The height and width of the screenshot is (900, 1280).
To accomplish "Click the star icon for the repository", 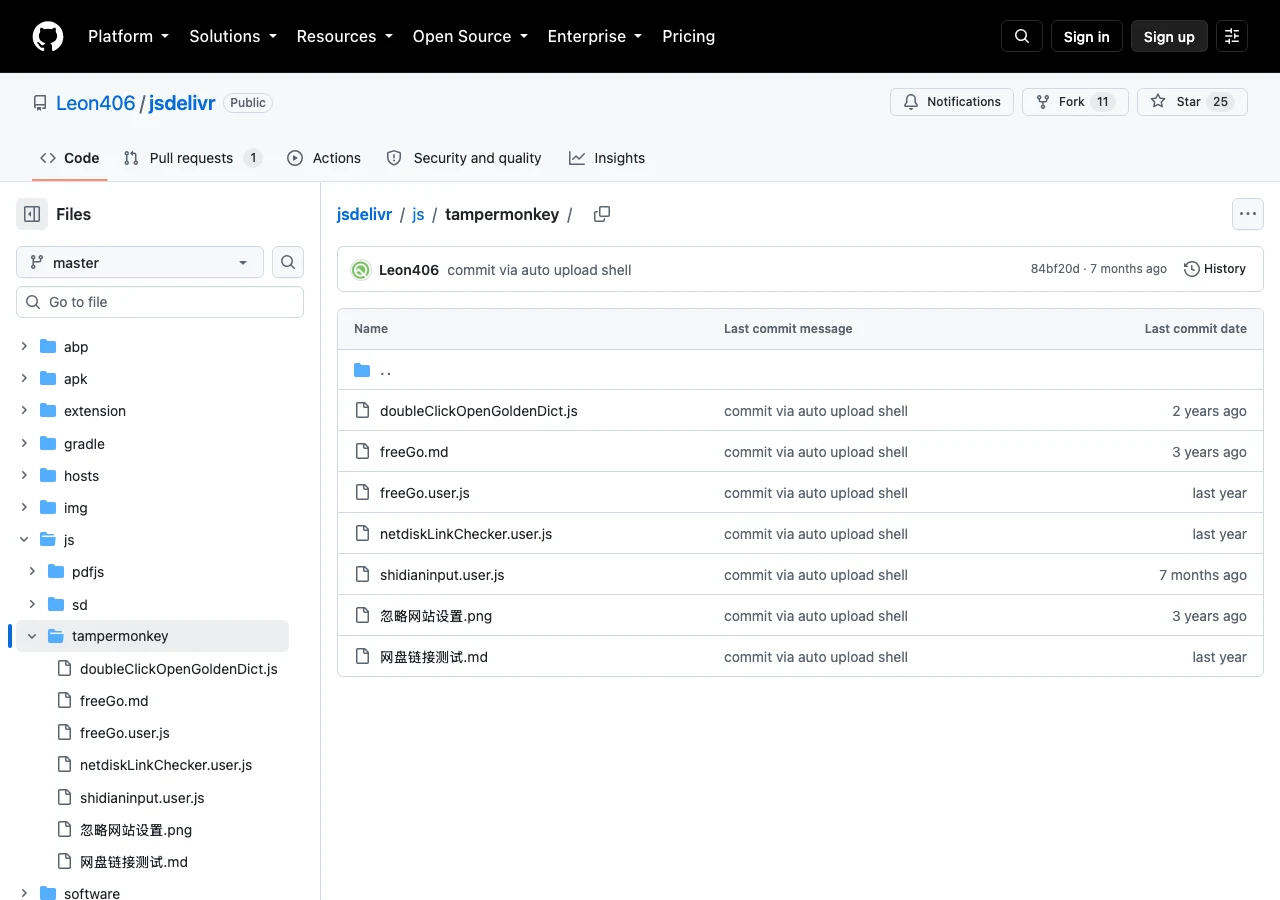I will (x=1158, y=102).
